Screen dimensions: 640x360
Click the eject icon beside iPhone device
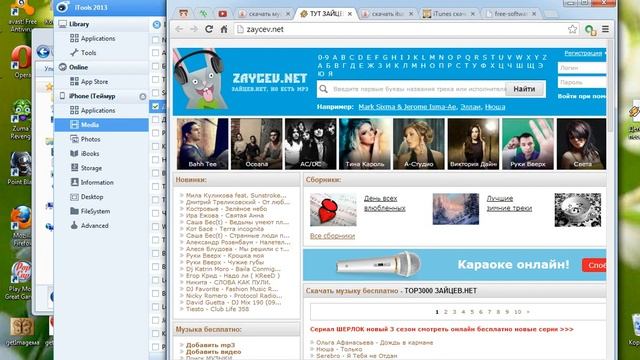pos(142,97)
